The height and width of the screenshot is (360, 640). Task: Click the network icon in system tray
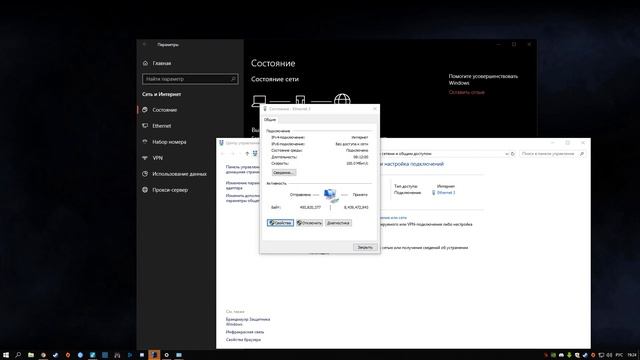point(601,355)
